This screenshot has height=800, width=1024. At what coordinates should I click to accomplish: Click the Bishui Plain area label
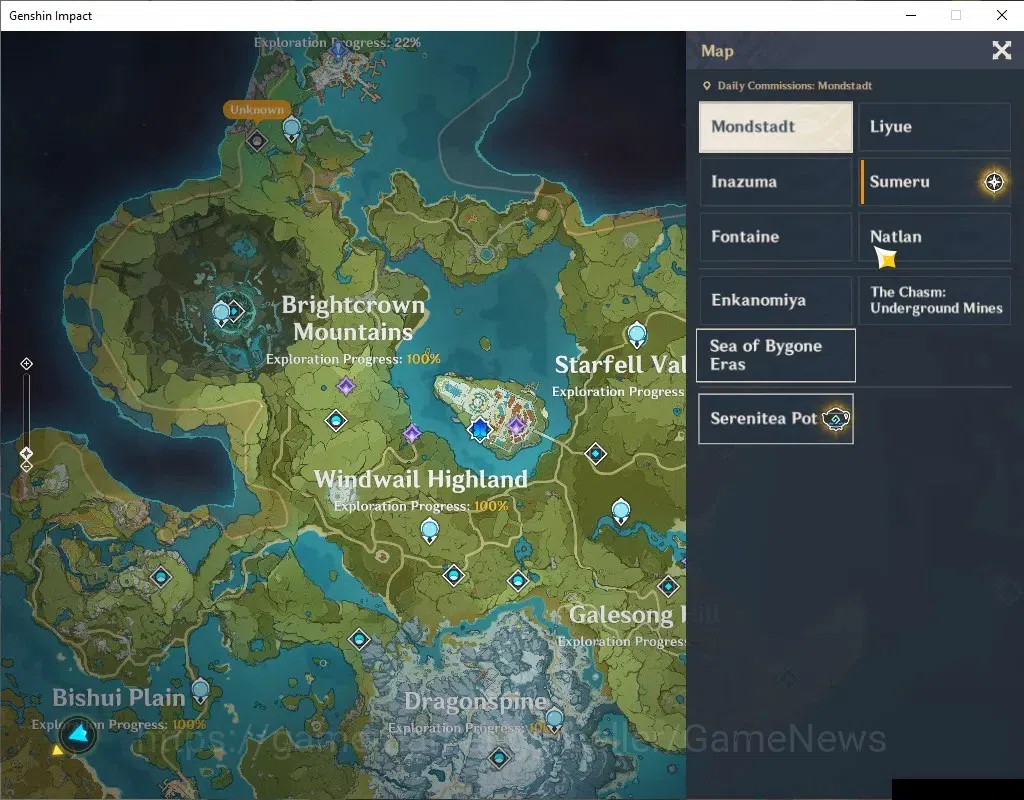pyautogui.click(x=119, y=697)
